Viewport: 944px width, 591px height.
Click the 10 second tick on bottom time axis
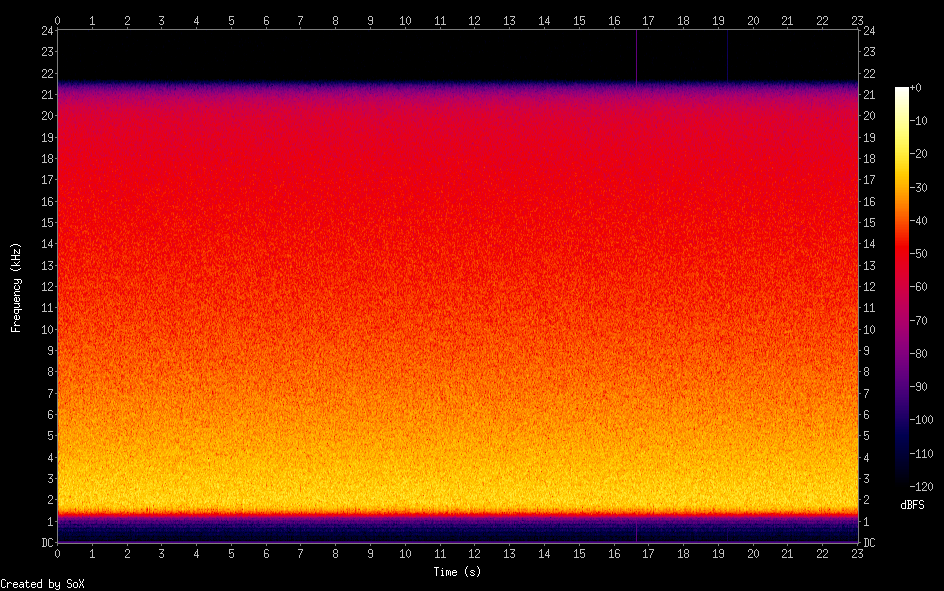[x=405, y=553]
